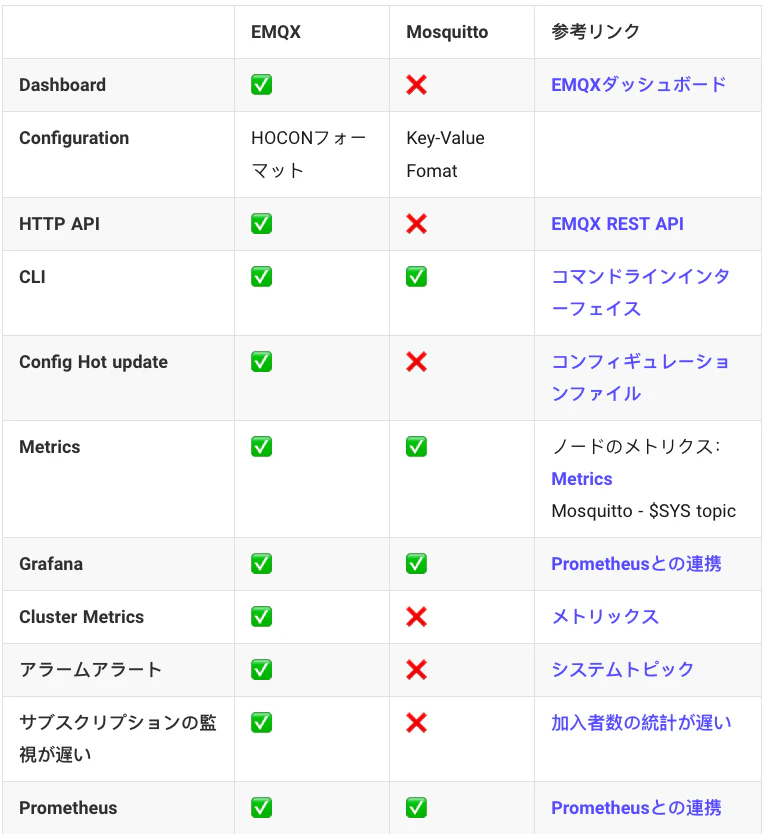Click the 加入者数の統計が遅い link
The image size is (776, 834).
(641, 723)
